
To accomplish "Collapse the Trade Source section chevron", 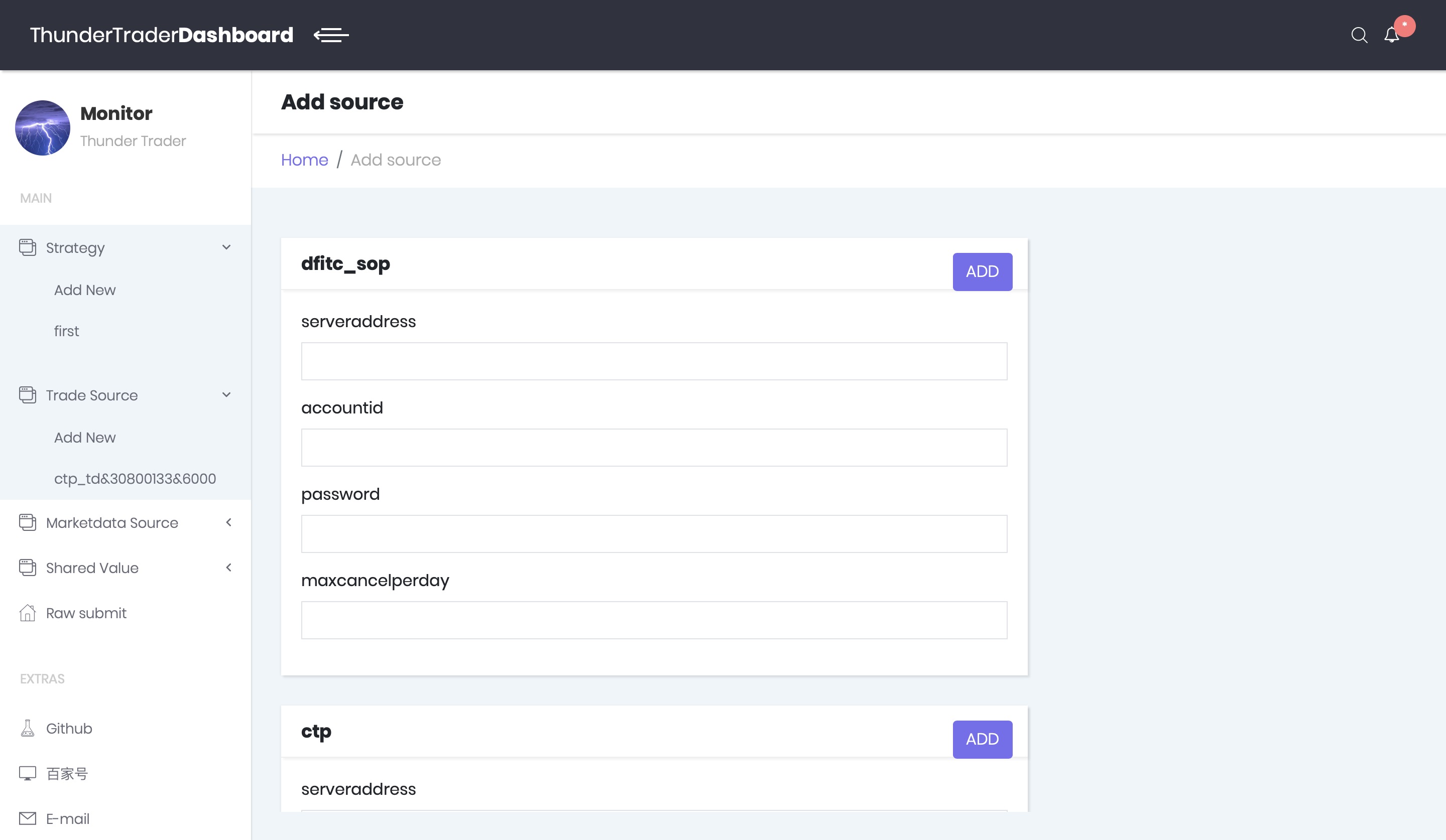I will (x=226, y=394).
